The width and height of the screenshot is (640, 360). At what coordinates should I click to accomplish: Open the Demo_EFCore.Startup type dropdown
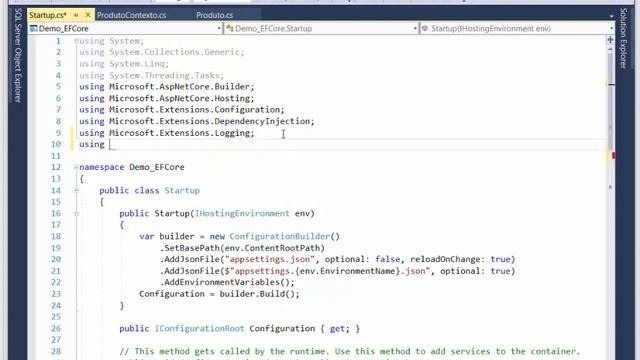[322, 29]
